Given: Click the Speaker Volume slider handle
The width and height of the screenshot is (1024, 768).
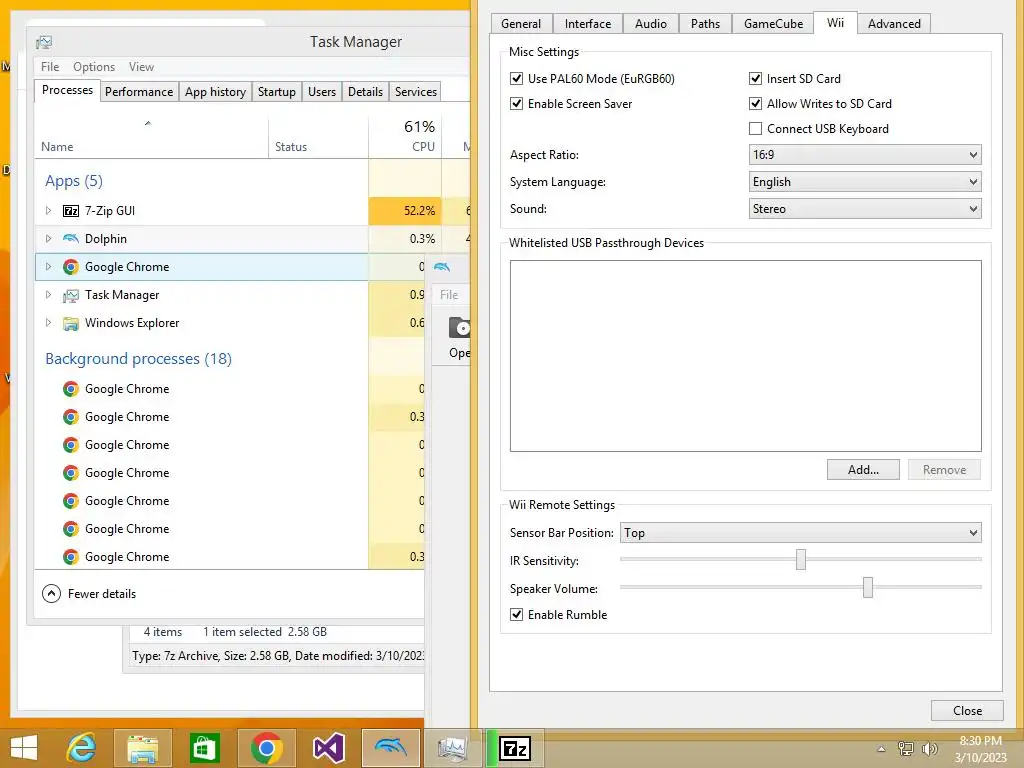Looking at the screenshot, I should [x=868, y=588].
